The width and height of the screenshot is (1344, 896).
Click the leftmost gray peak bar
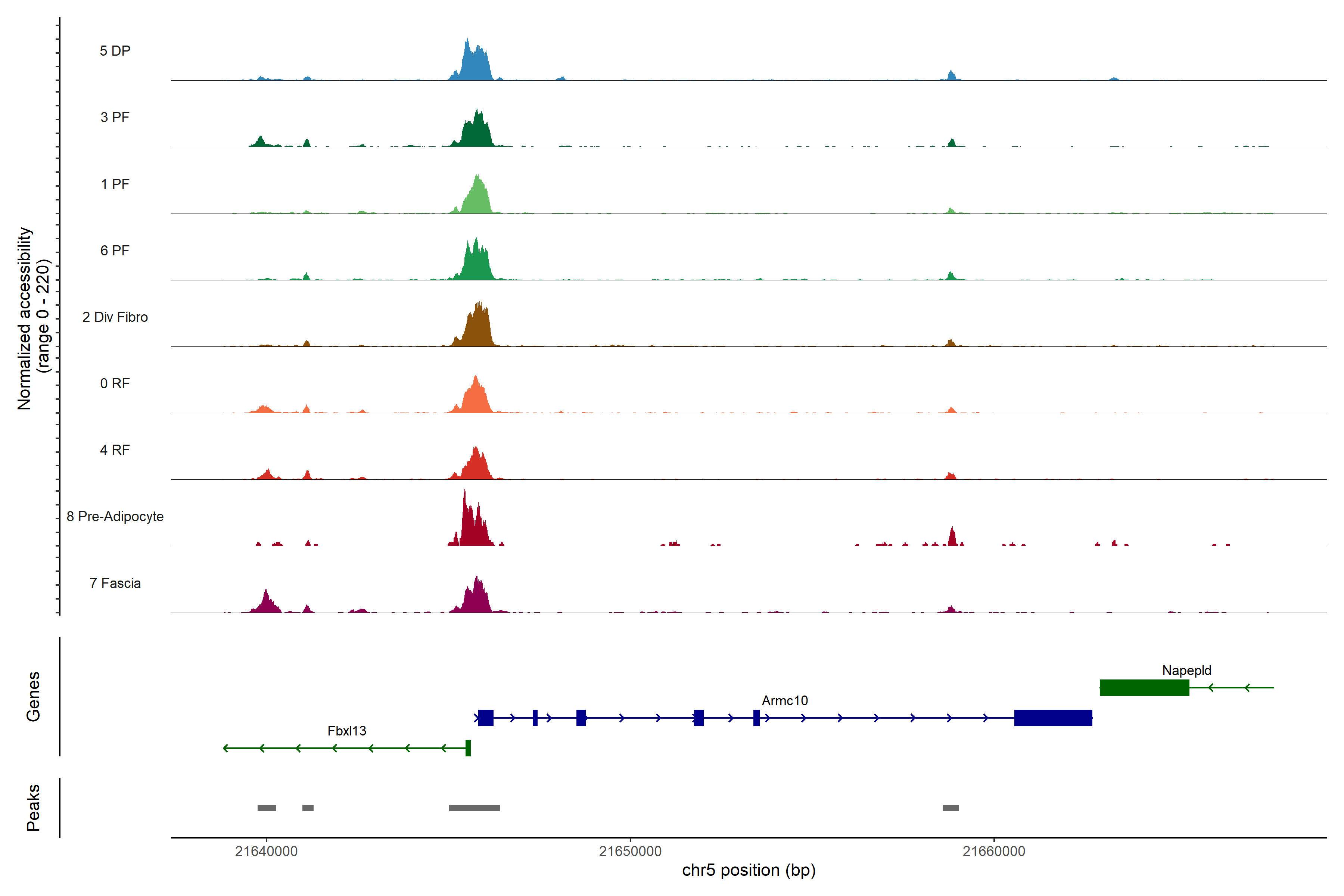point(267,808)
